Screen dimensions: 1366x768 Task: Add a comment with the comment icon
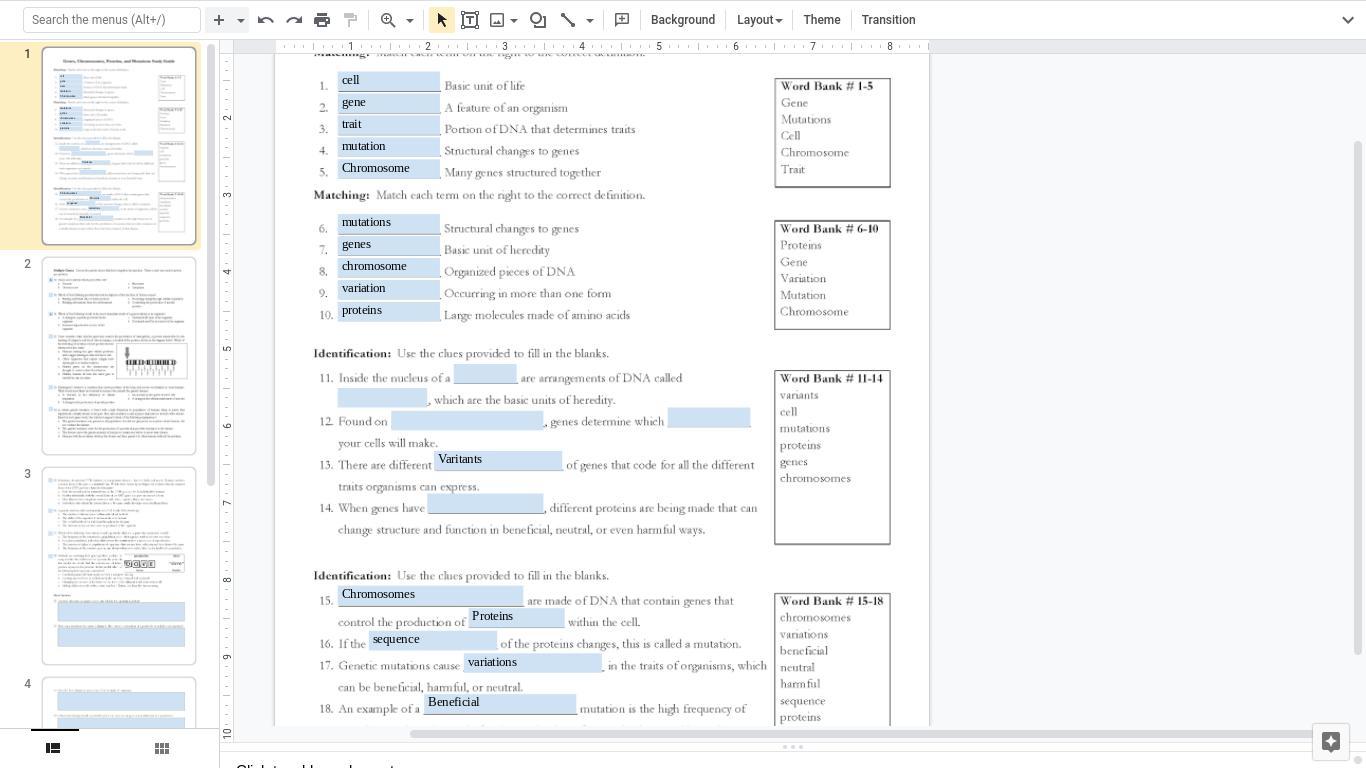click(622, 20)
